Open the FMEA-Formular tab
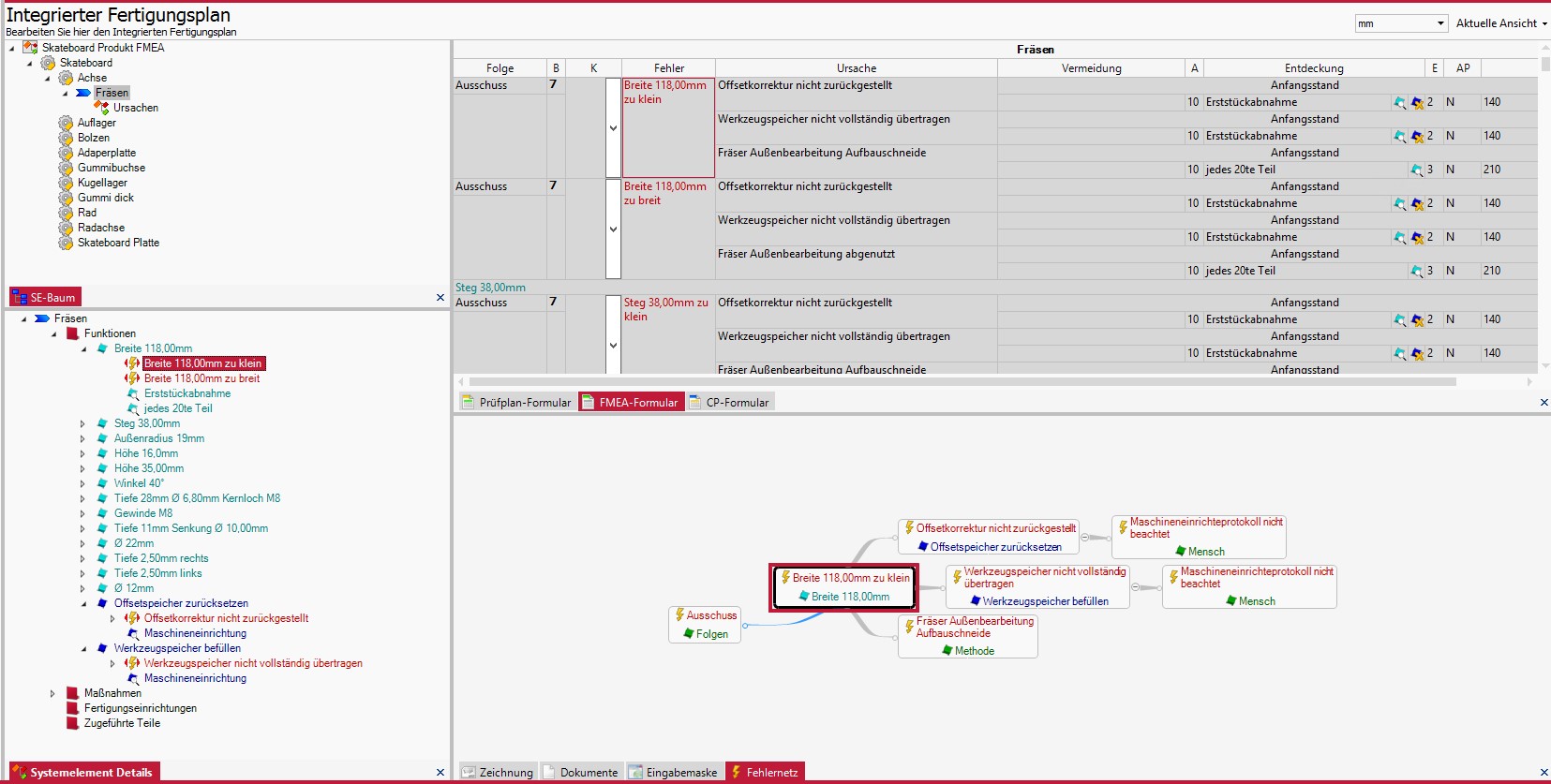Image resolution: width=1551 pixels, height=784 pixels. coord(631,402)
